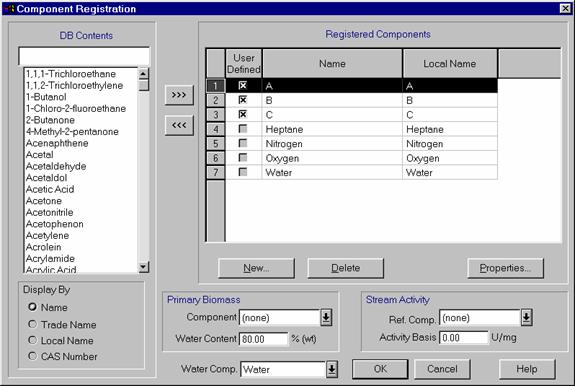Viewport: 575px width, 386px height.
Task: Open Stream Activity Ref. Comp. dropdown
Action: [x=526, y=317]
